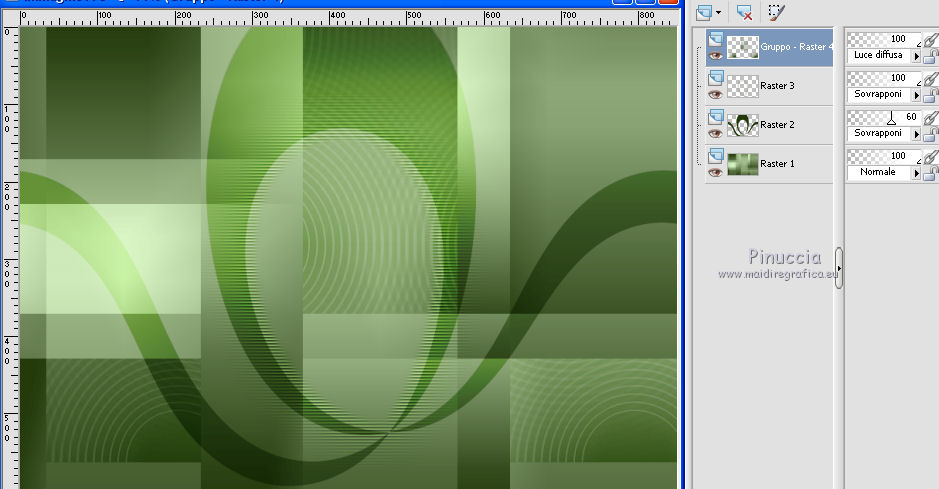Screen dimensions: 939x489
Task: Click the 60 opacity slider of Raster 2
Action: point(885,117)
